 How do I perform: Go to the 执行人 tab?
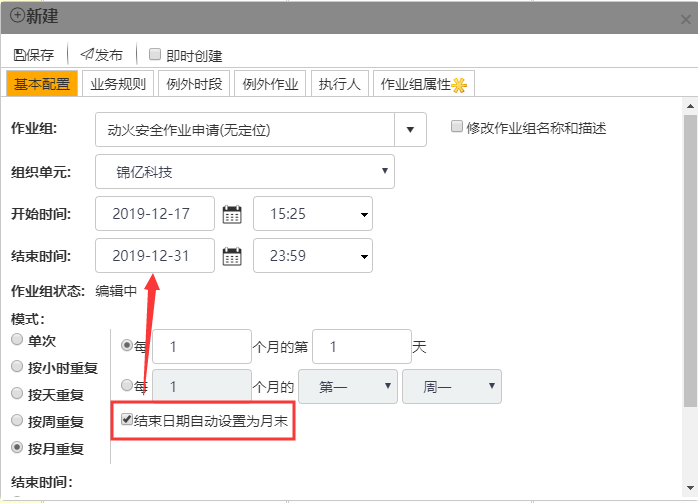(x=340, y=84)
